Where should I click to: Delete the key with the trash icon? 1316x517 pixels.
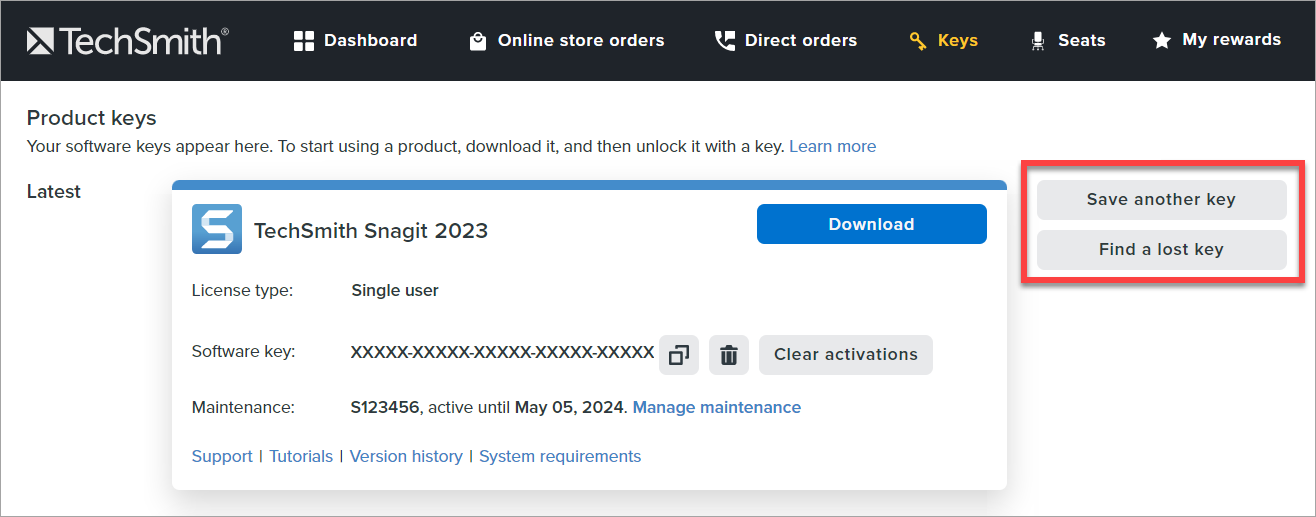(729, 355)
